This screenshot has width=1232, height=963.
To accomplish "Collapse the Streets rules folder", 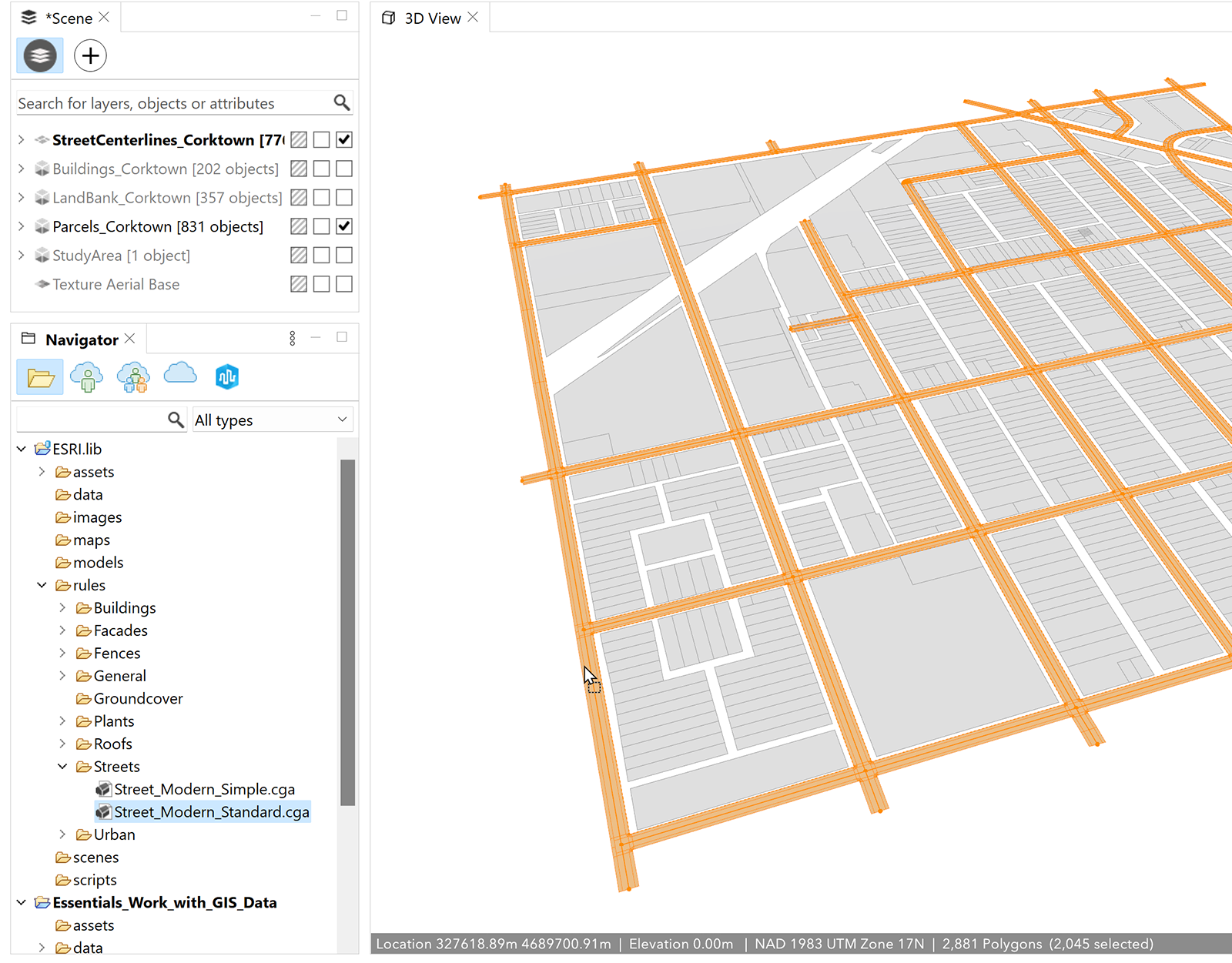I will click(x=62, y=766).
